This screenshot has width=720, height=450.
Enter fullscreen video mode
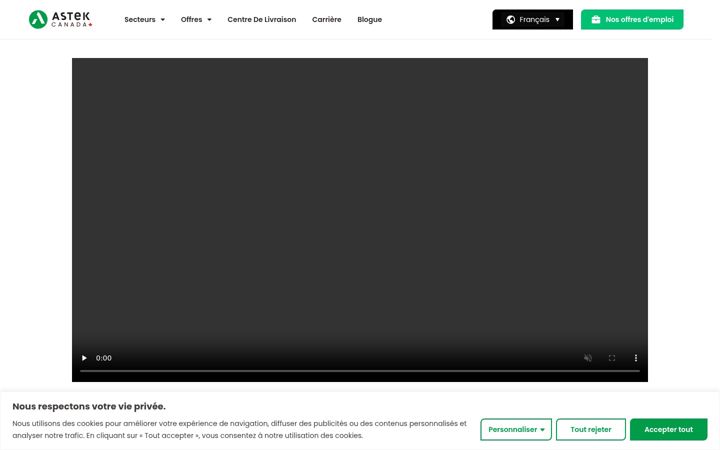pos(612,358)
